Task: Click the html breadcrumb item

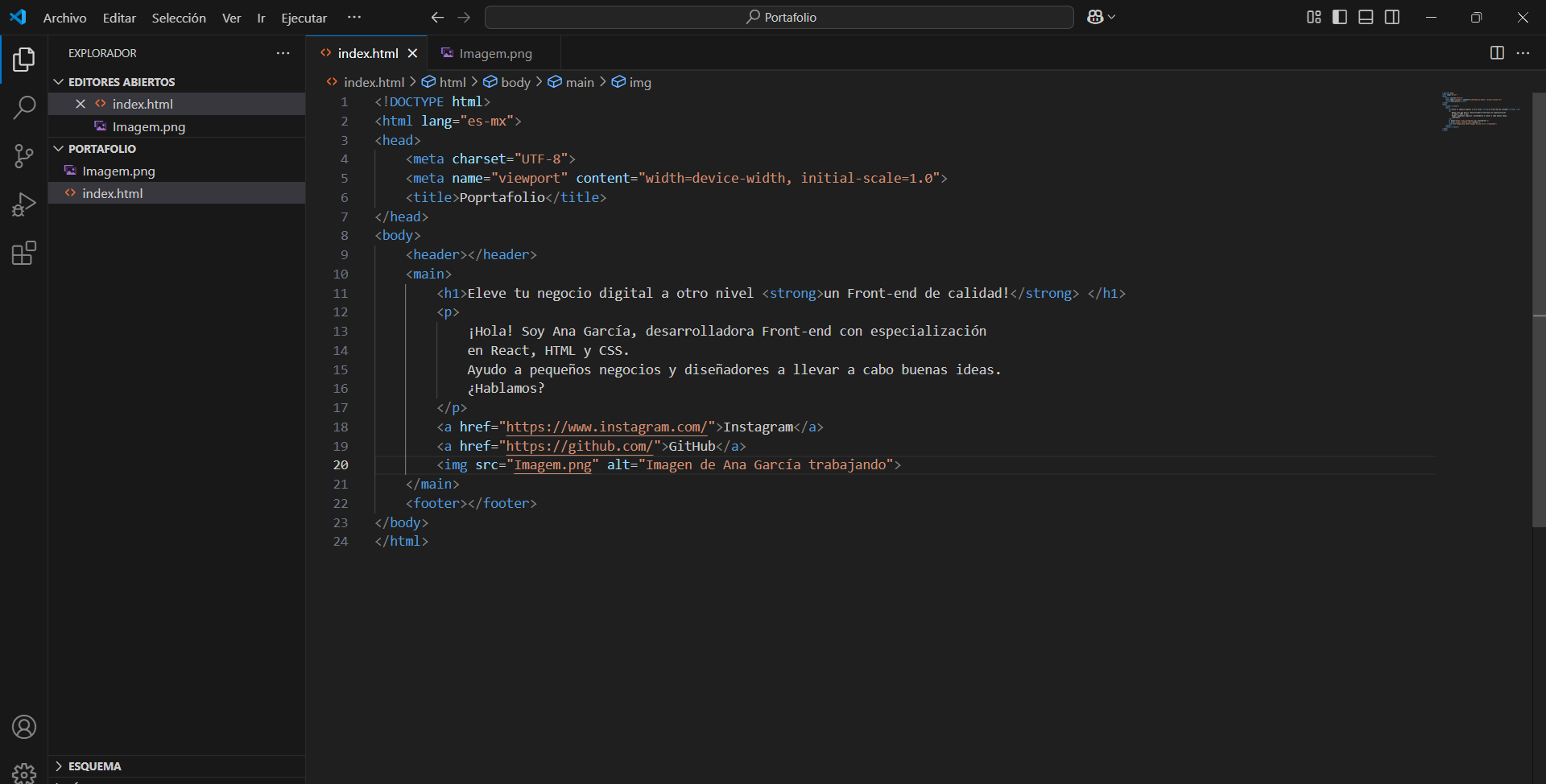Action: pyautogui.click(x=444, y=82)
